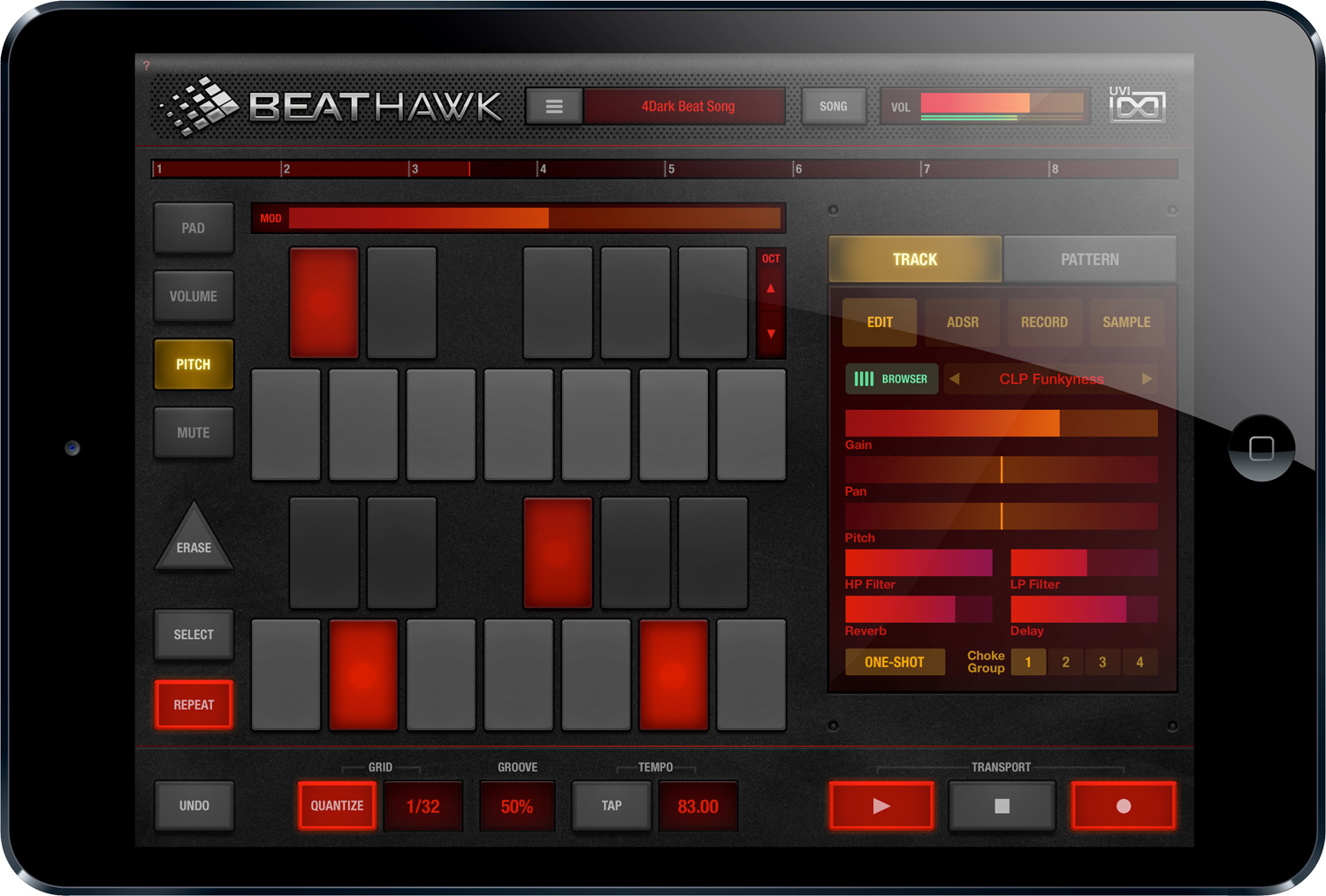Select next sample with right arrow
1326x896 pixels.
pyautogui.click(x=1147, y=379)
